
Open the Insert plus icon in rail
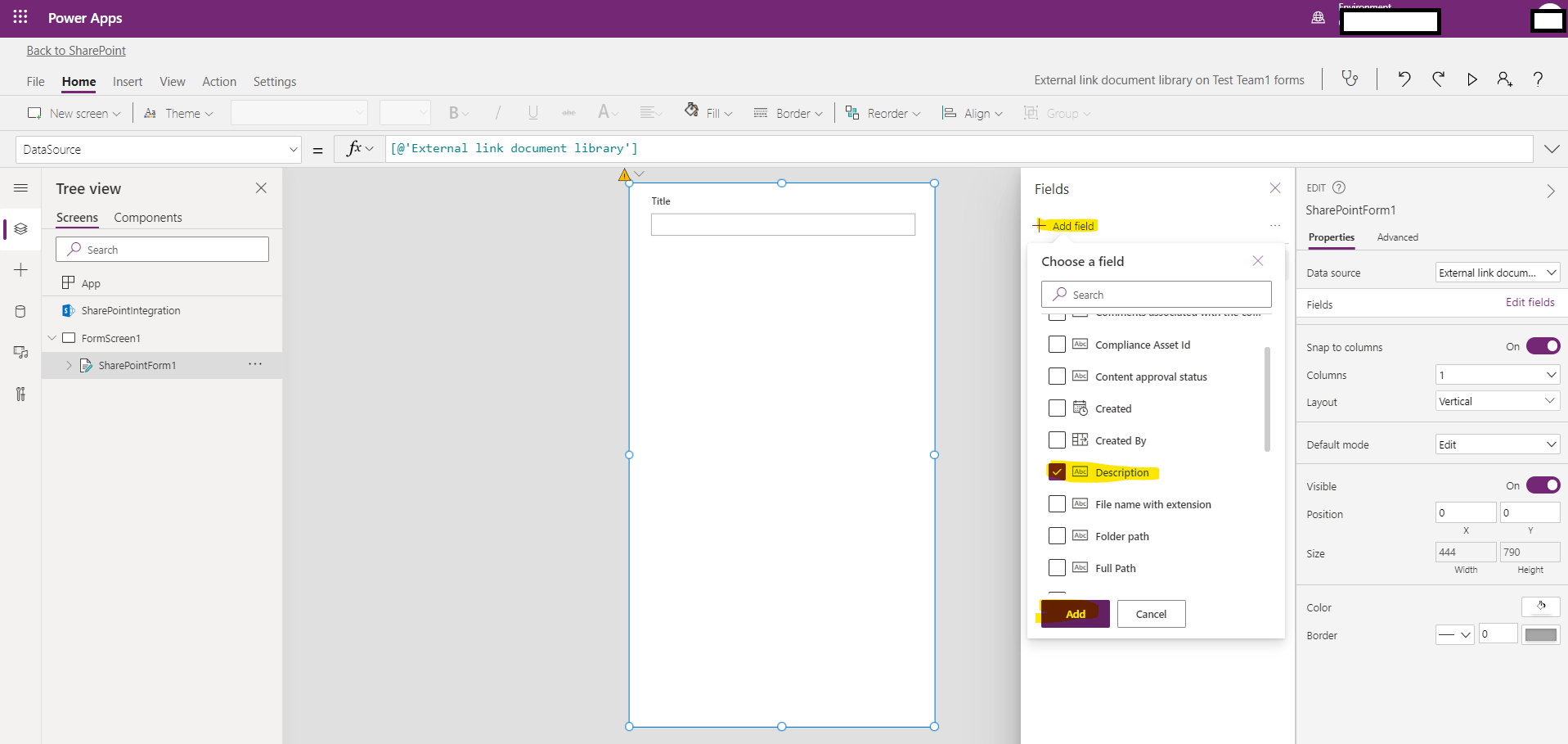click(x=20, y=270)
